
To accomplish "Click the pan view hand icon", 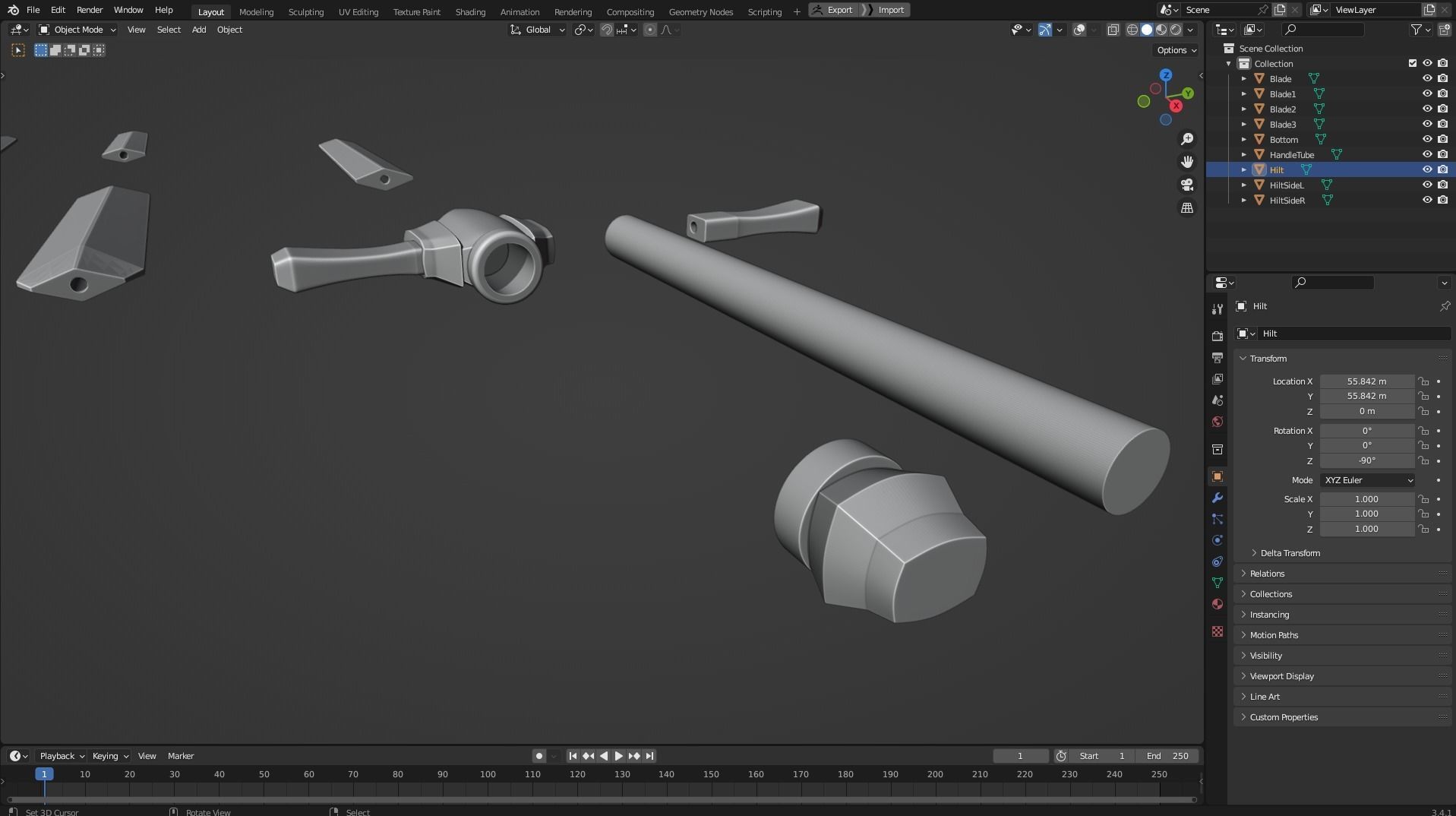I will (1186, 162).
